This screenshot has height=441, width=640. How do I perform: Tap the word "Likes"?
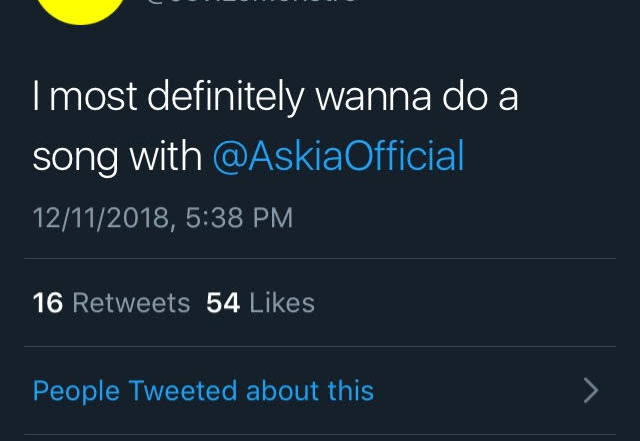(x=282, y=303)
